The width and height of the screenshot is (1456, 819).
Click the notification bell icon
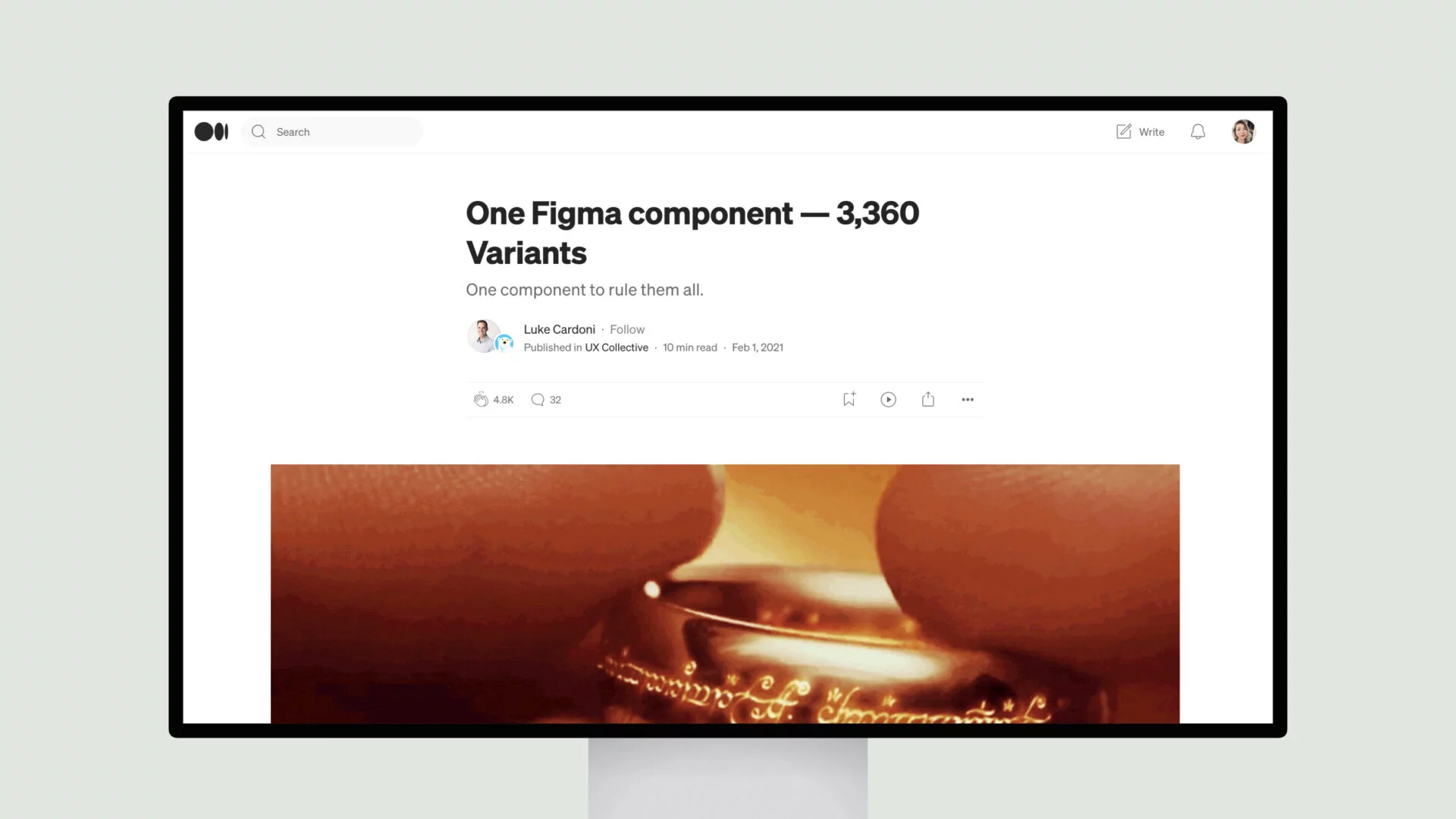pos(1198,131)
